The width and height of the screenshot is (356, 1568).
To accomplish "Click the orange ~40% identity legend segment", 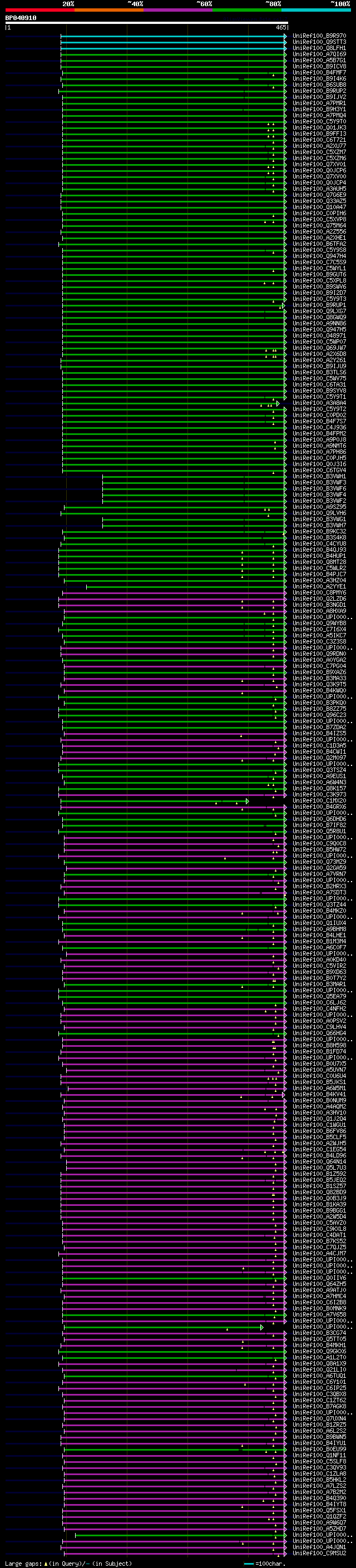I will click(109, 10).
